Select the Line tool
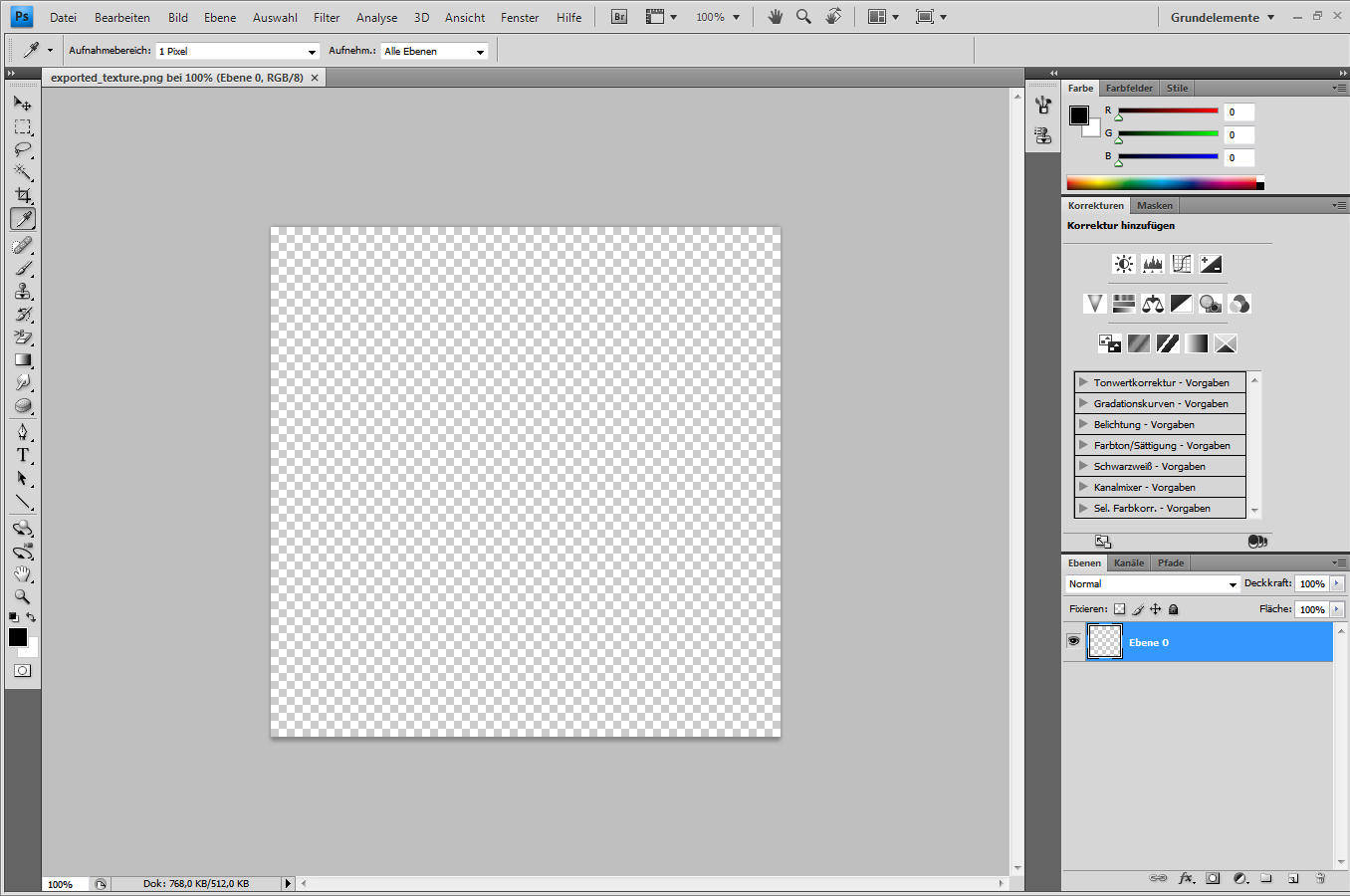Screen dimensions: 1350x896 tap(22, 502)
